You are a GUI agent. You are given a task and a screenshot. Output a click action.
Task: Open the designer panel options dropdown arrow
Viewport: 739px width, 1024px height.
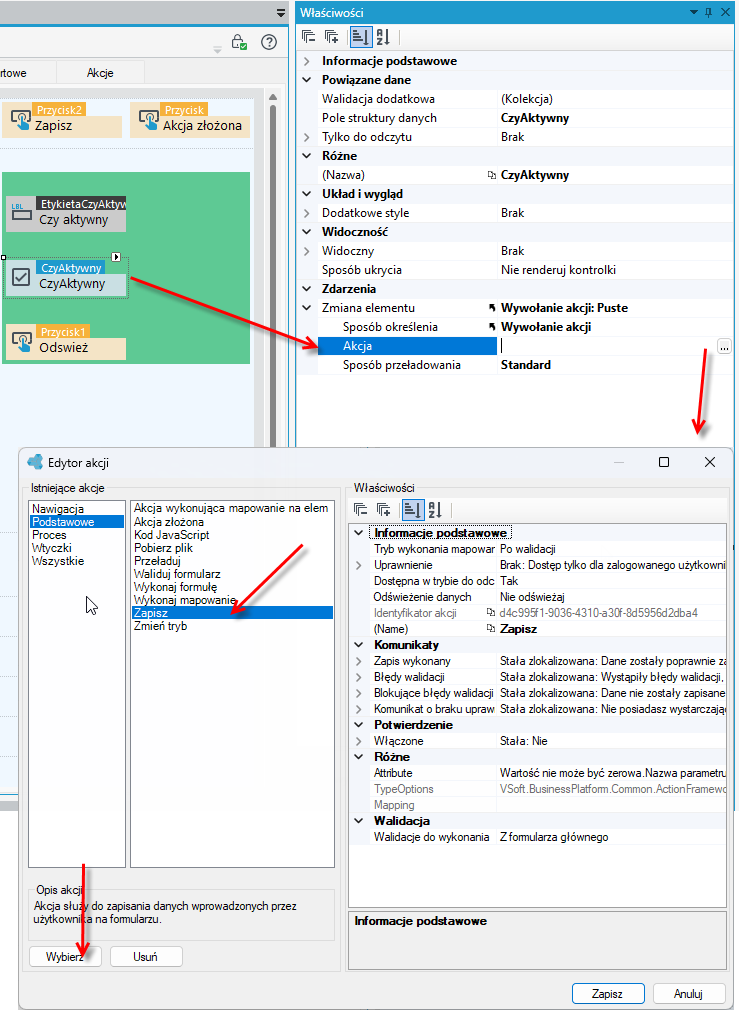point(281,12)
